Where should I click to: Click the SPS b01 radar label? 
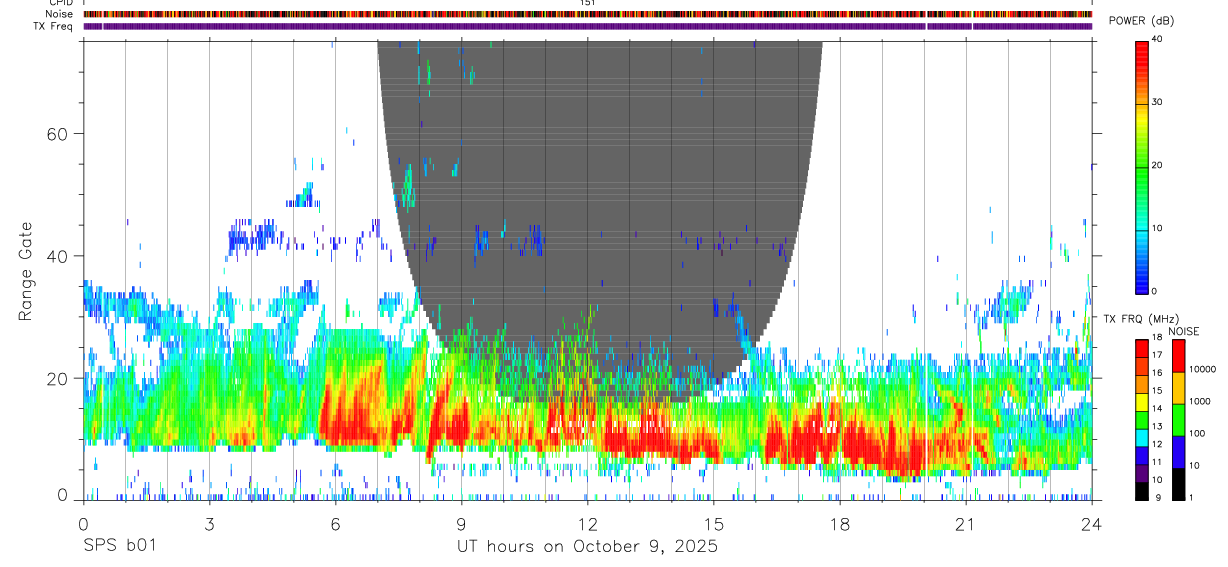click(119, 547)
